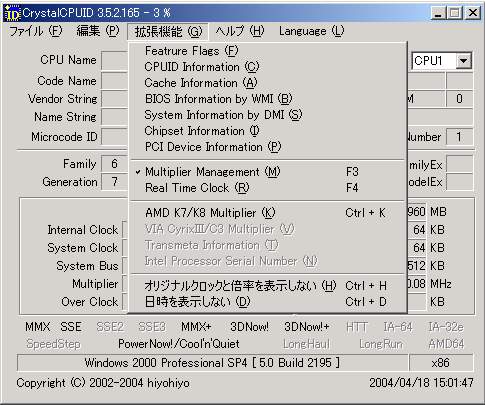Click the greyed SSE2 feature label
The image size is (485, 405).
pos(110,327)
